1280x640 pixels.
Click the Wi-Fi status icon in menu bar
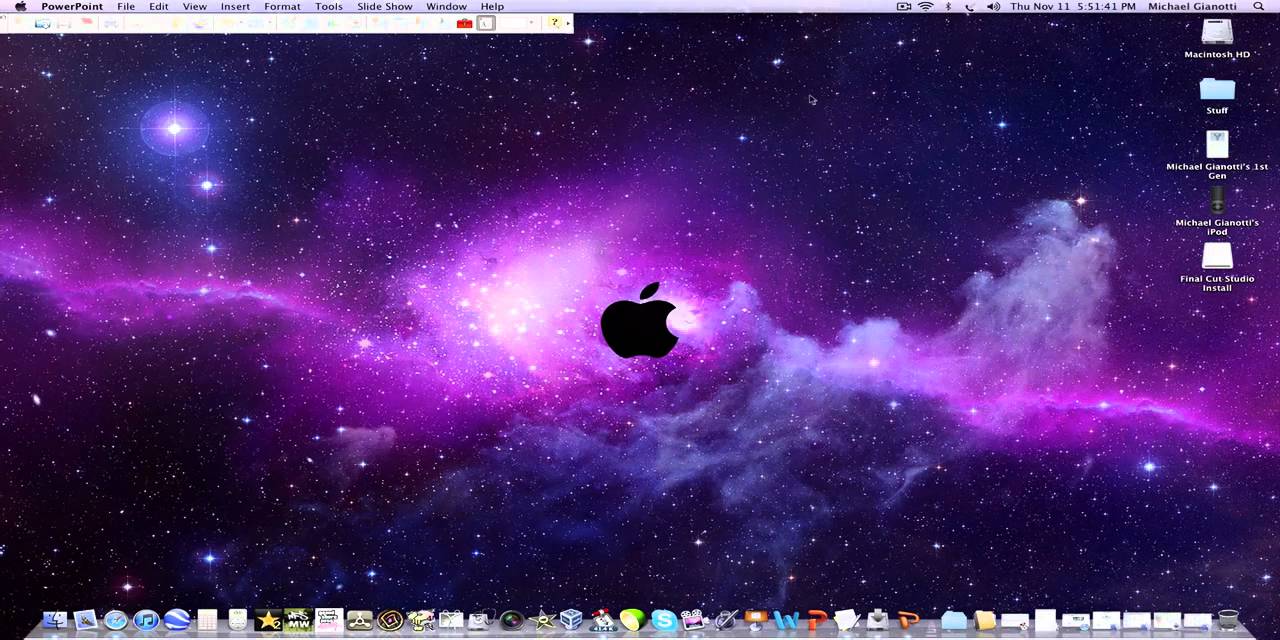pyautogui.click(x=926, y=7)
